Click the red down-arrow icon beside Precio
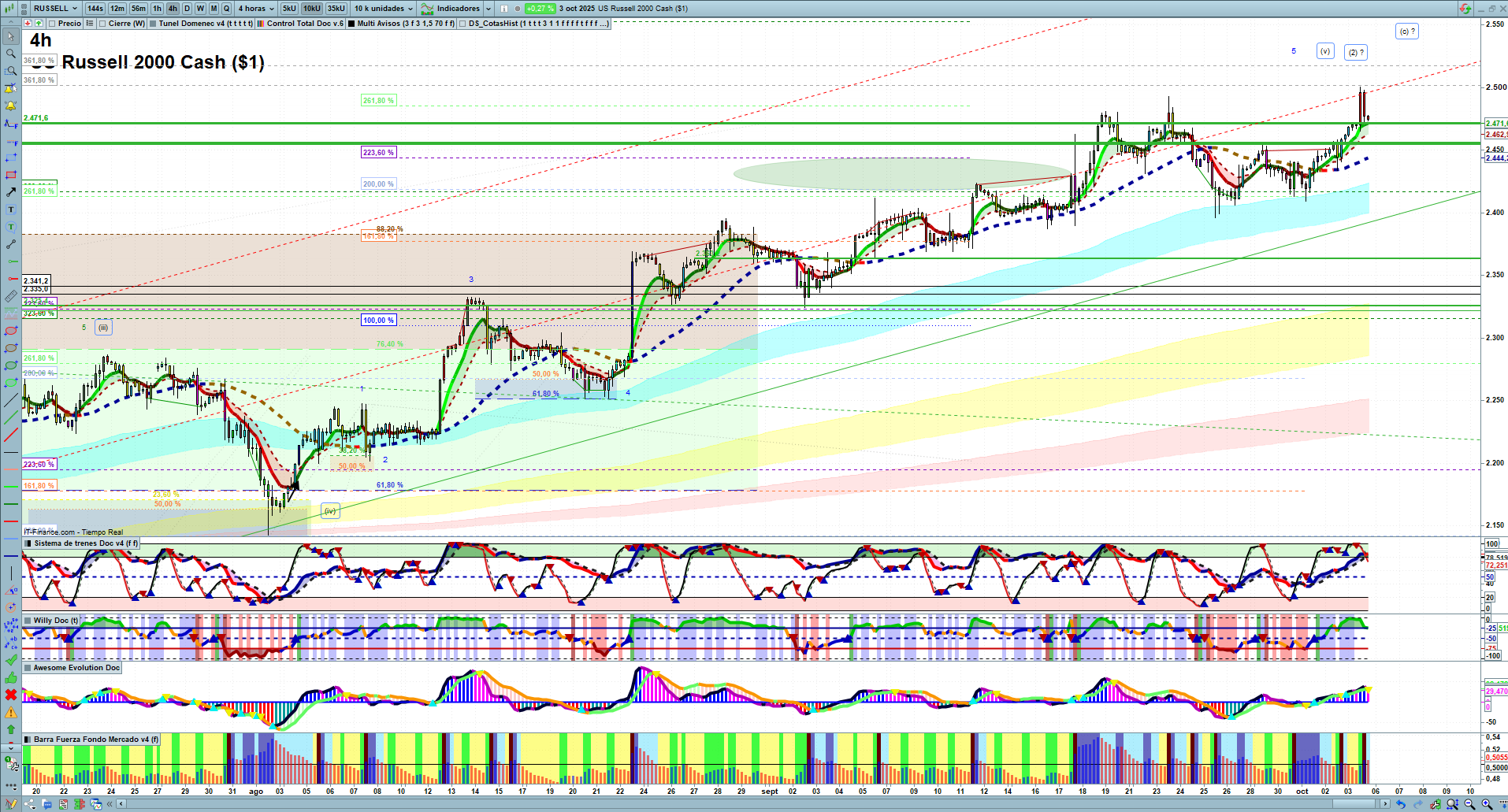Screen dimensions: 1508x812 (x=28, y=24)
